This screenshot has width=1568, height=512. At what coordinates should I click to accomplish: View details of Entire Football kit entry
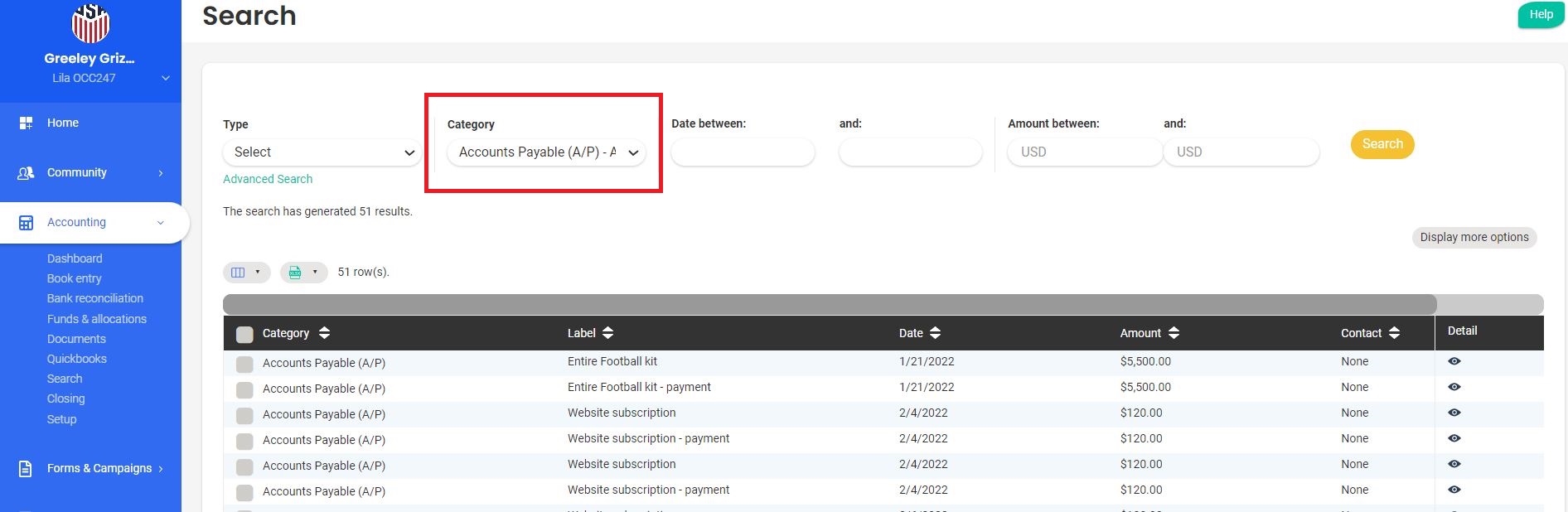(1454, 361)
